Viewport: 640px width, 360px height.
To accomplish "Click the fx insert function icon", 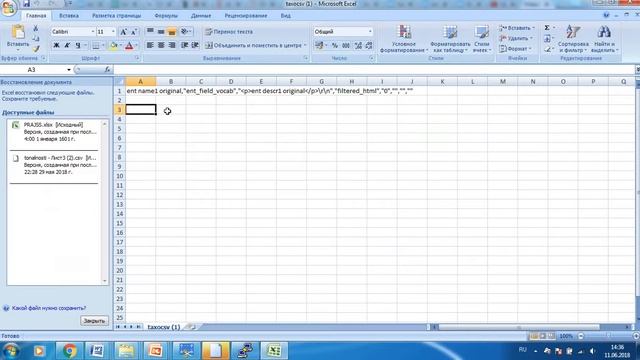I will tap(107, 70).
